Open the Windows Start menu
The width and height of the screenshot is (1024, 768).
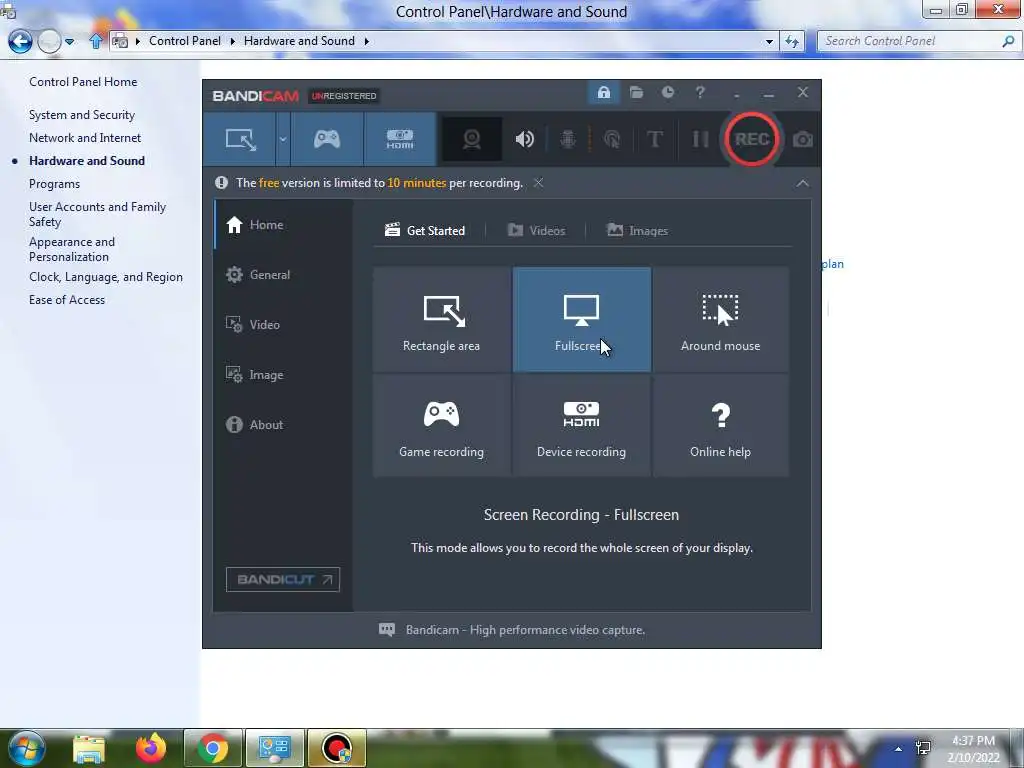click(x=25, y=748)
